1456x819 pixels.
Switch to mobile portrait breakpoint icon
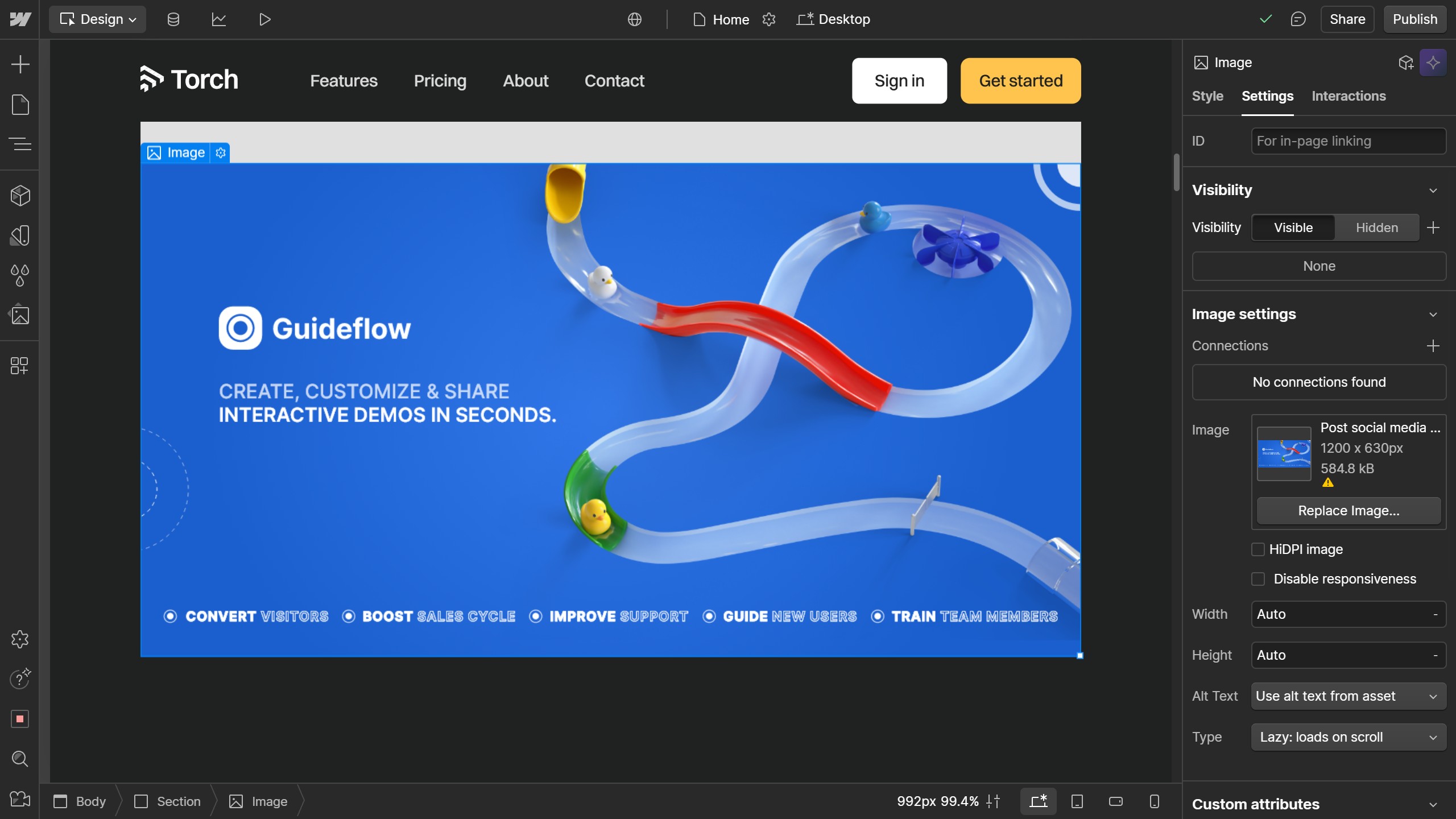(1154, 801)
